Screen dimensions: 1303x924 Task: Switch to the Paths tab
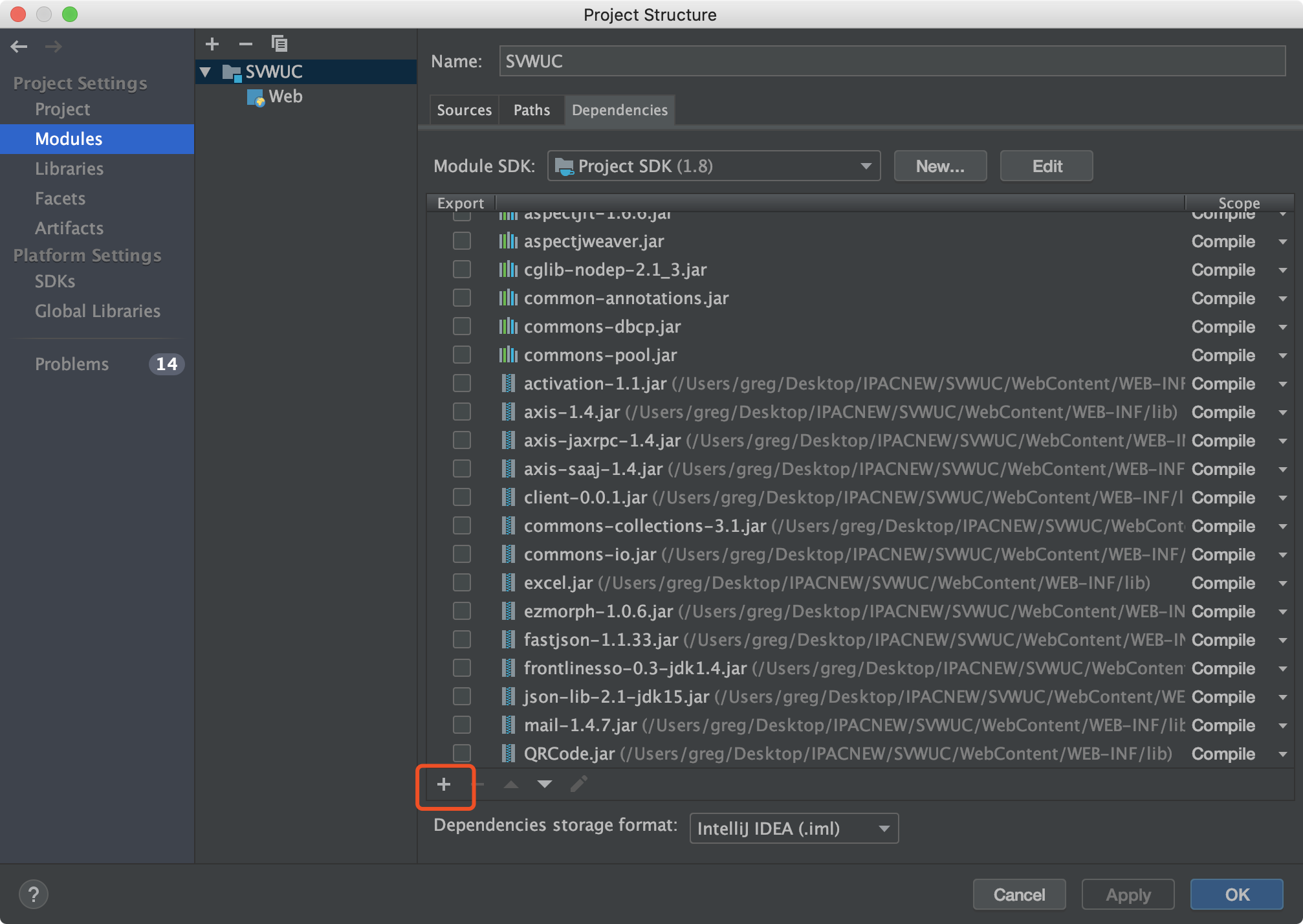(532, 110)
